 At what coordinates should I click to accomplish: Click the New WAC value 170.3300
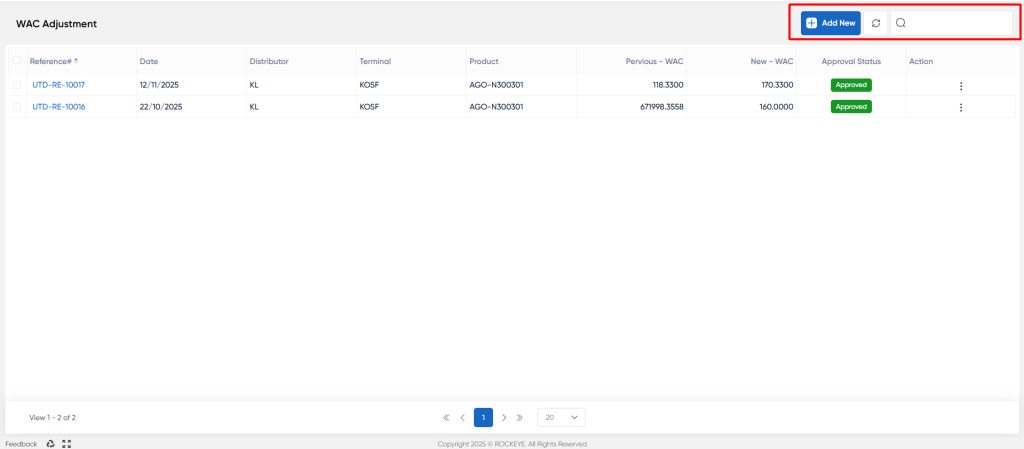click(777, 85)
